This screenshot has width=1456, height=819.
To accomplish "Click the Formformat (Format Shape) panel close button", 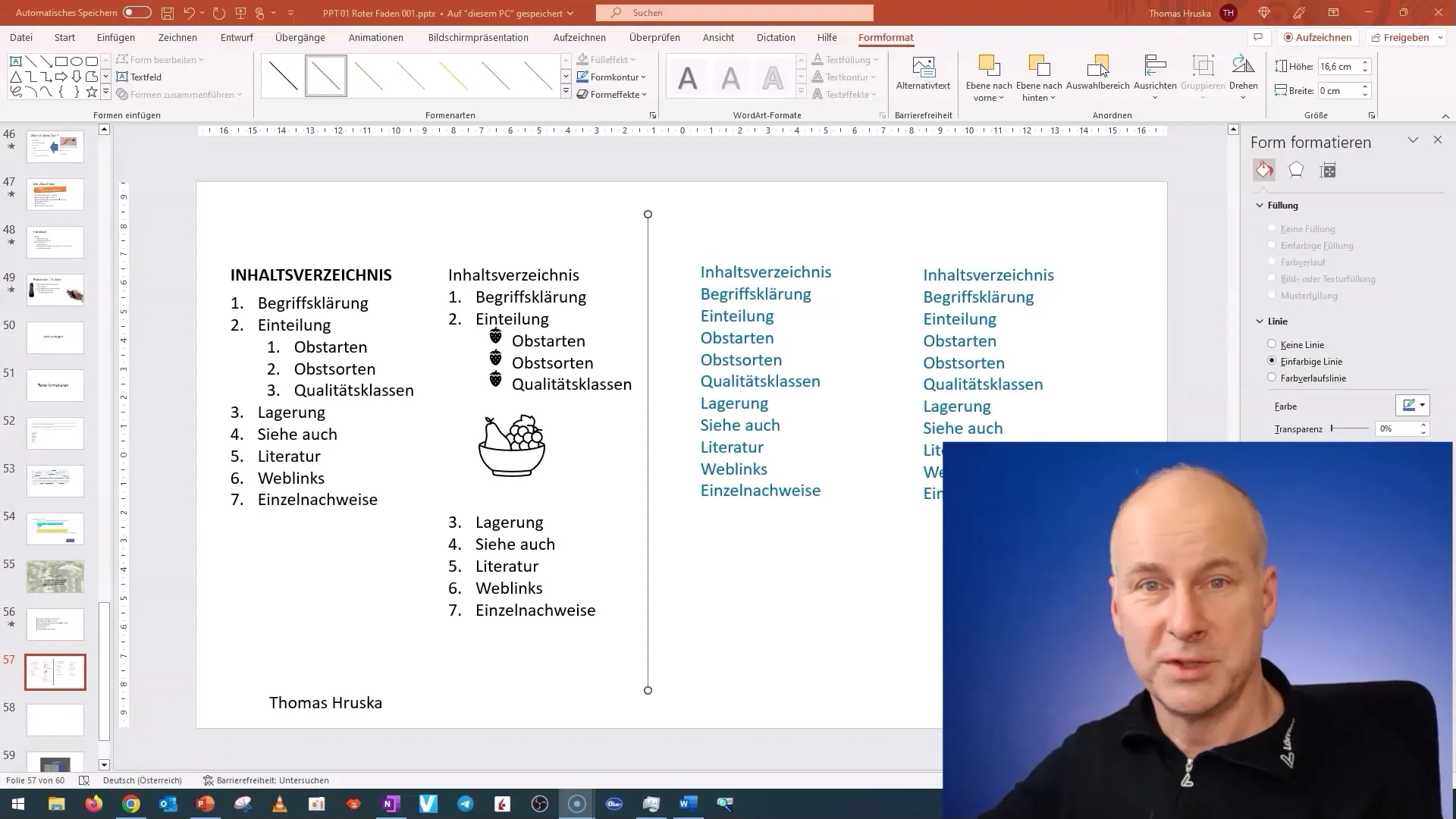I will pyautogui.click(x=1438, y=140).
